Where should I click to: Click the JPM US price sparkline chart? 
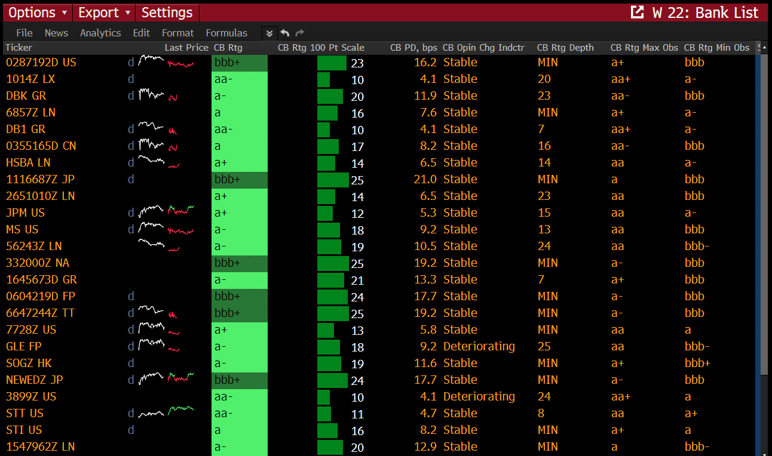tap(166, 211)
